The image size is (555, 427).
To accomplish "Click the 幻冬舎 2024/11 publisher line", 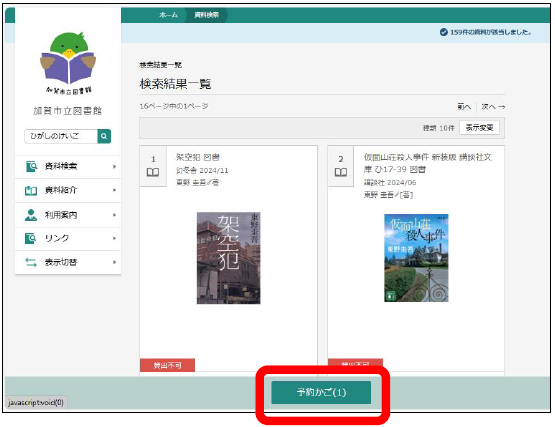I will pyautogui.click(x=202, y=171).
